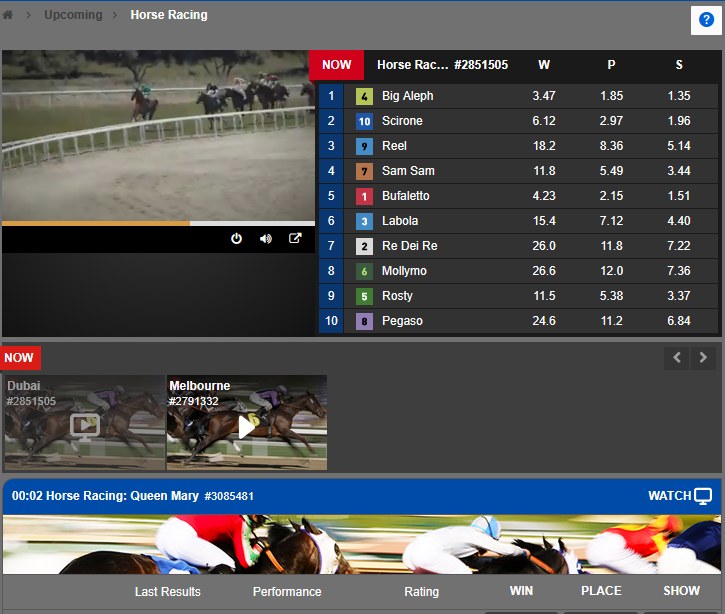Select Sam Sam place odds 5.49
This screenshot has height=614, width=725.
coord(611,171)
